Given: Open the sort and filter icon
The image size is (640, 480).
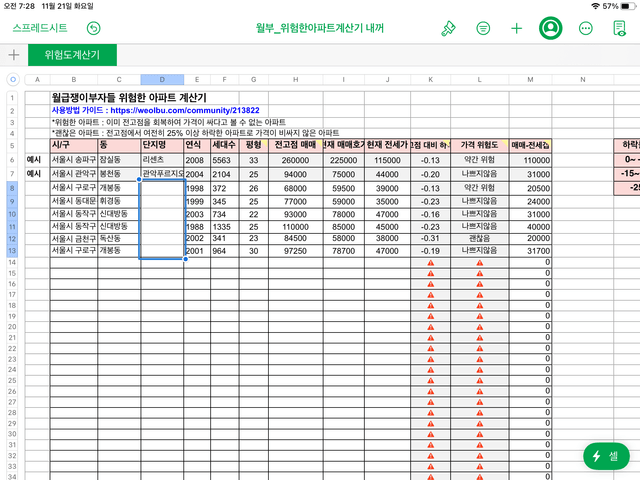Looking at the screenshot, I should (x=483, y=28).
